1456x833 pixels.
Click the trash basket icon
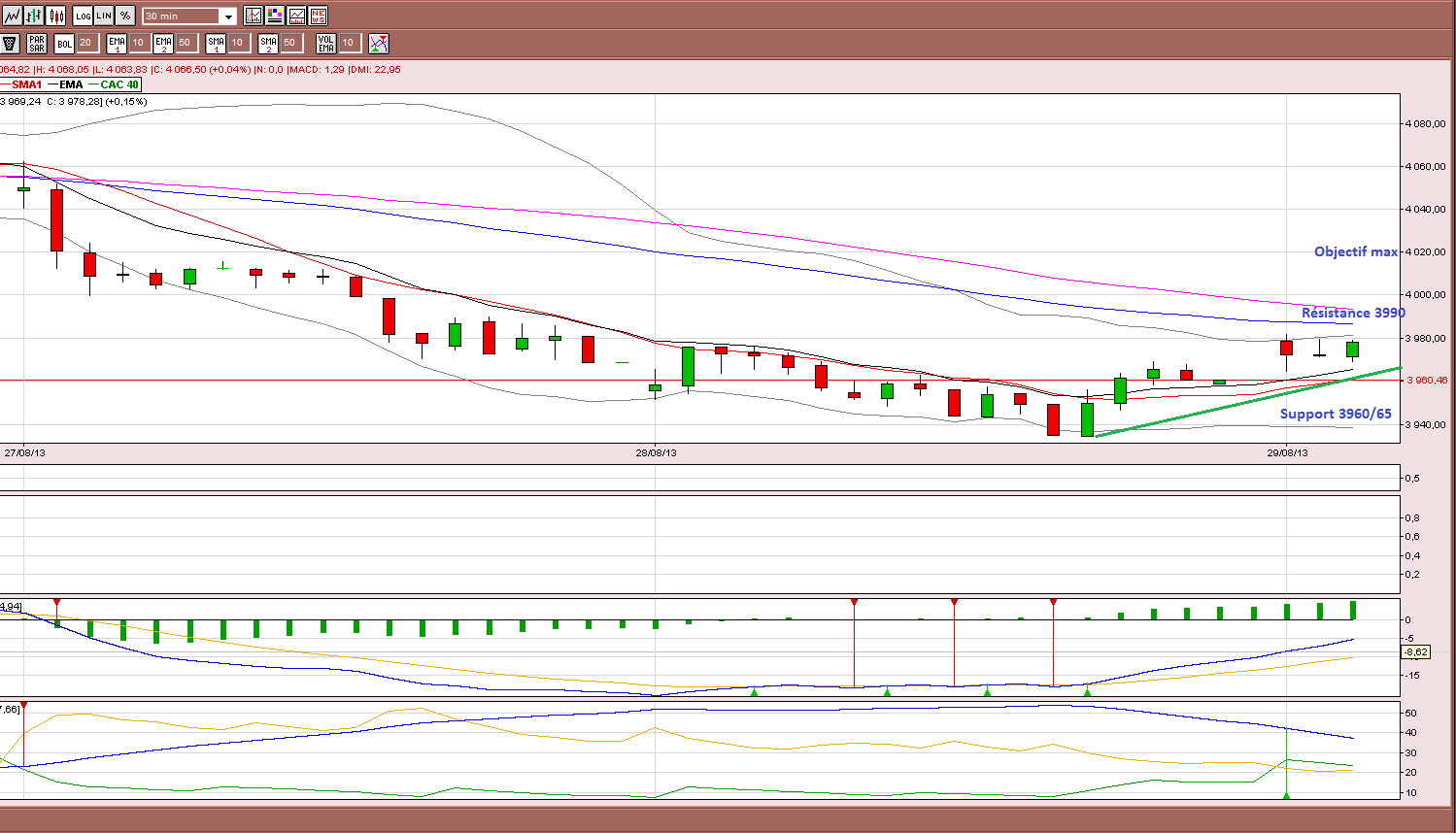click(11, 44)
